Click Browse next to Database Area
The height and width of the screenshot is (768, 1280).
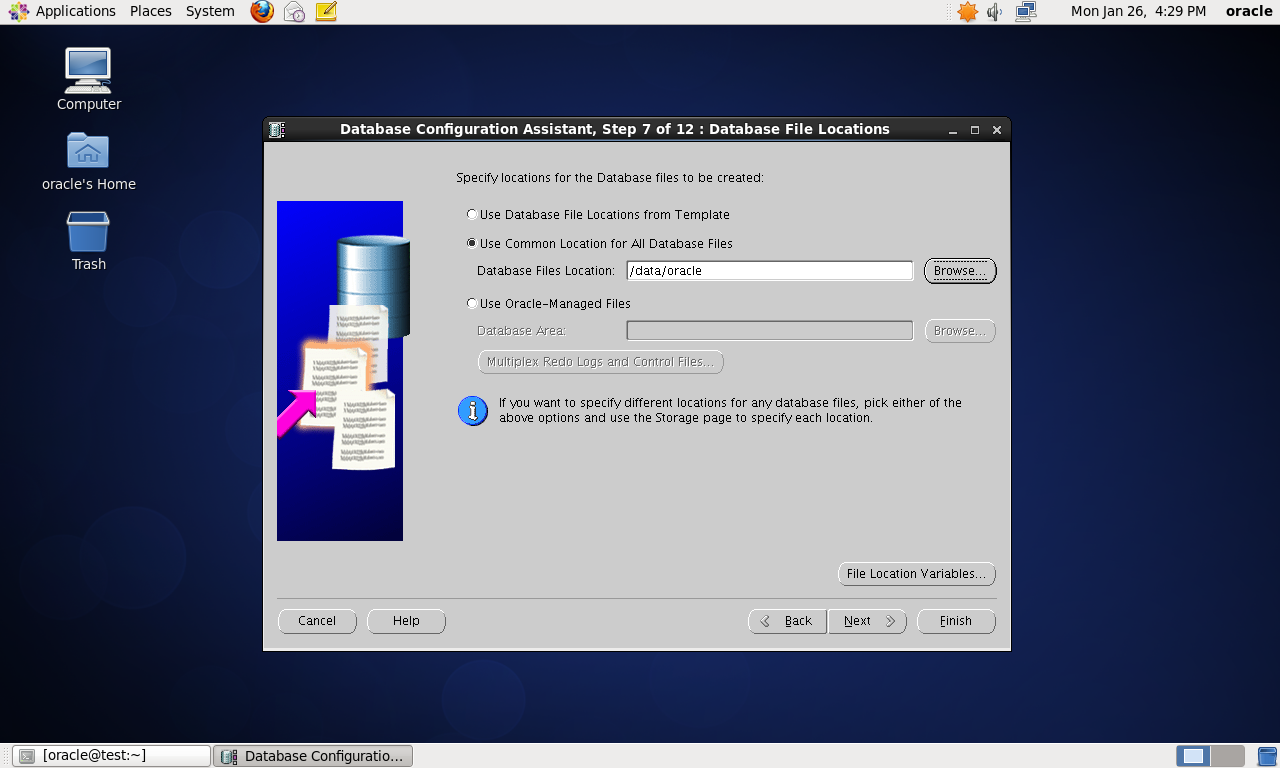point(960,331)
